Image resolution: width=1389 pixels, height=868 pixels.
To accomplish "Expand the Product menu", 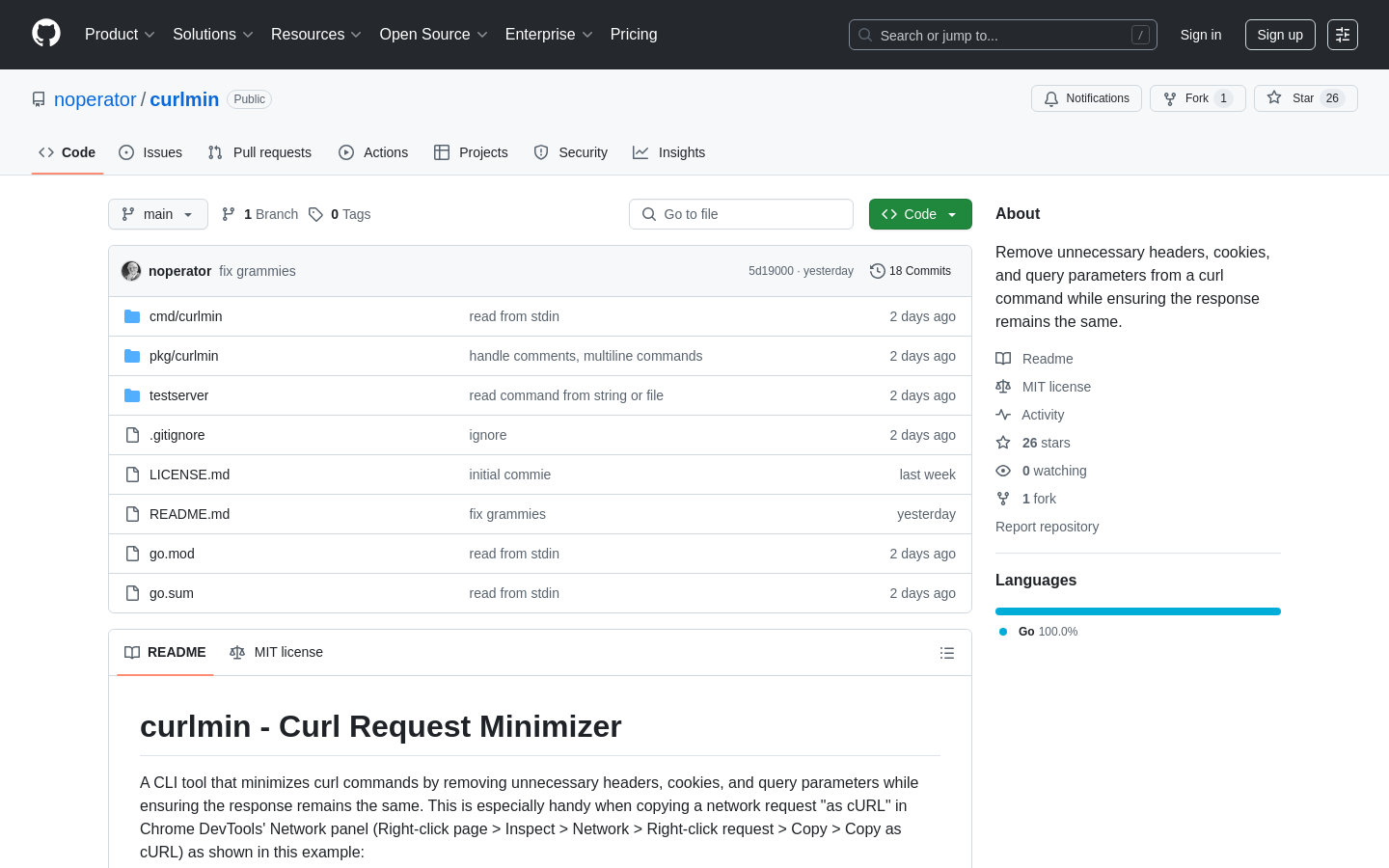I will pyautogui.click(x=120, y=35).
